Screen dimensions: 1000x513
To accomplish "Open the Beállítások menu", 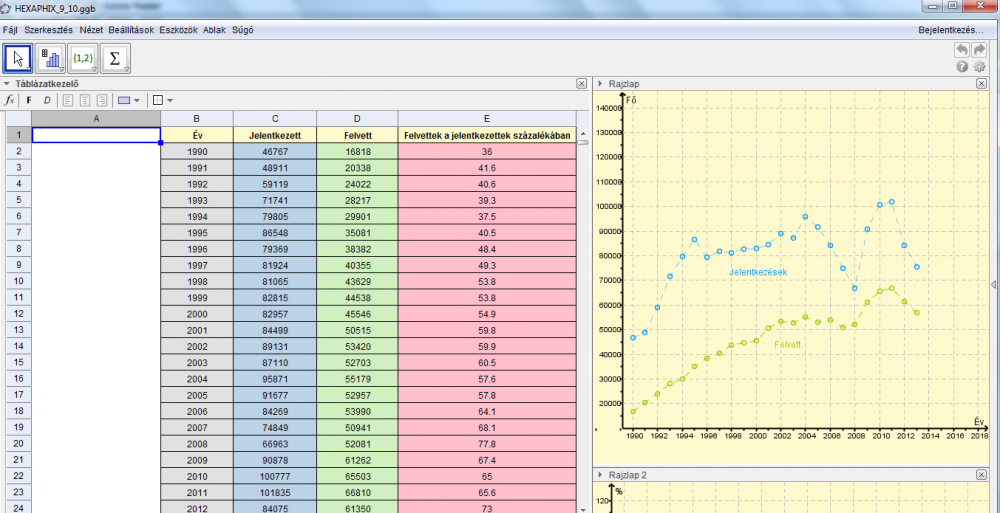I will coord(131,30).
